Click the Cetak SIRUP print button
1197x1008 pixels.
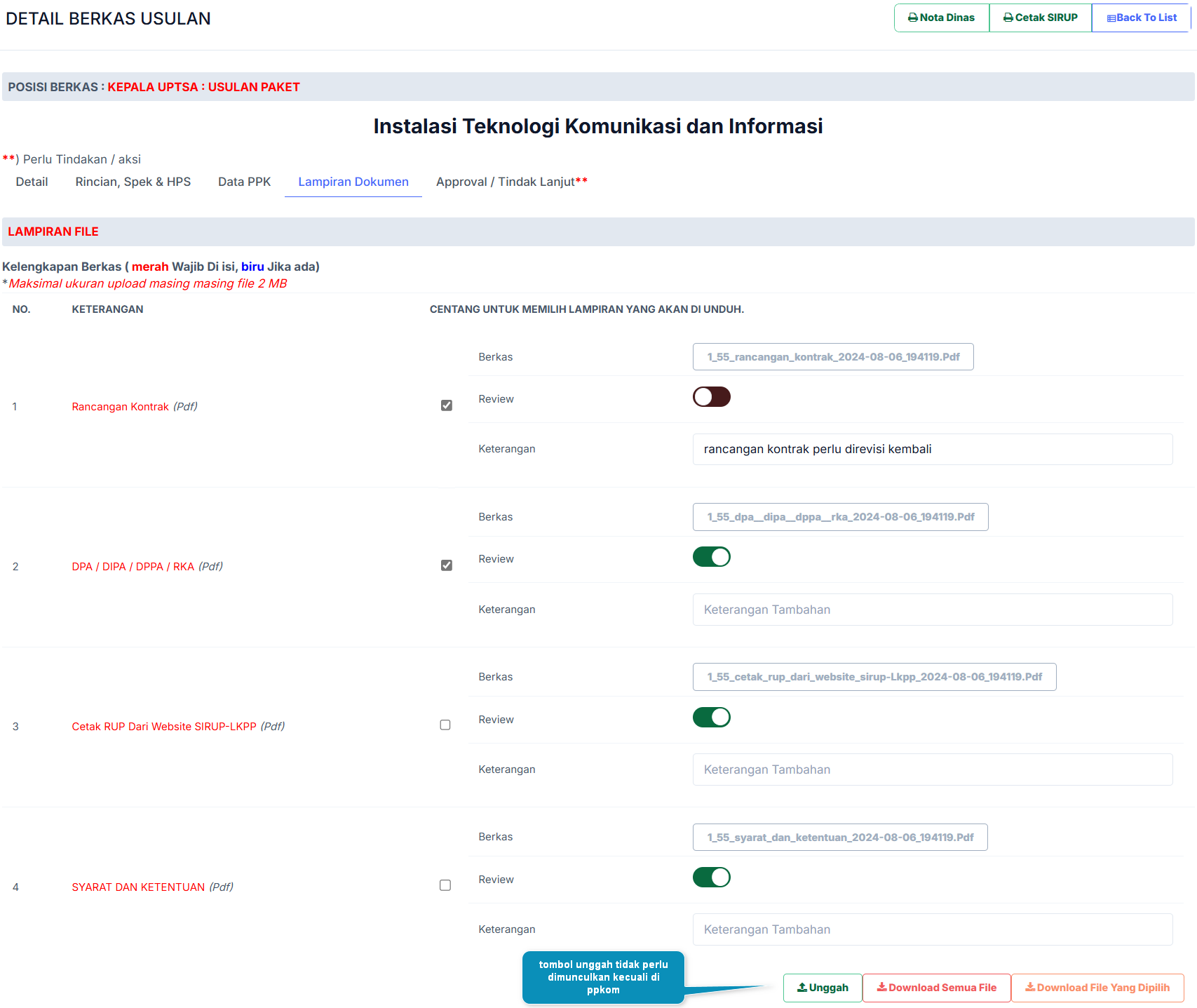point(1040,18)
